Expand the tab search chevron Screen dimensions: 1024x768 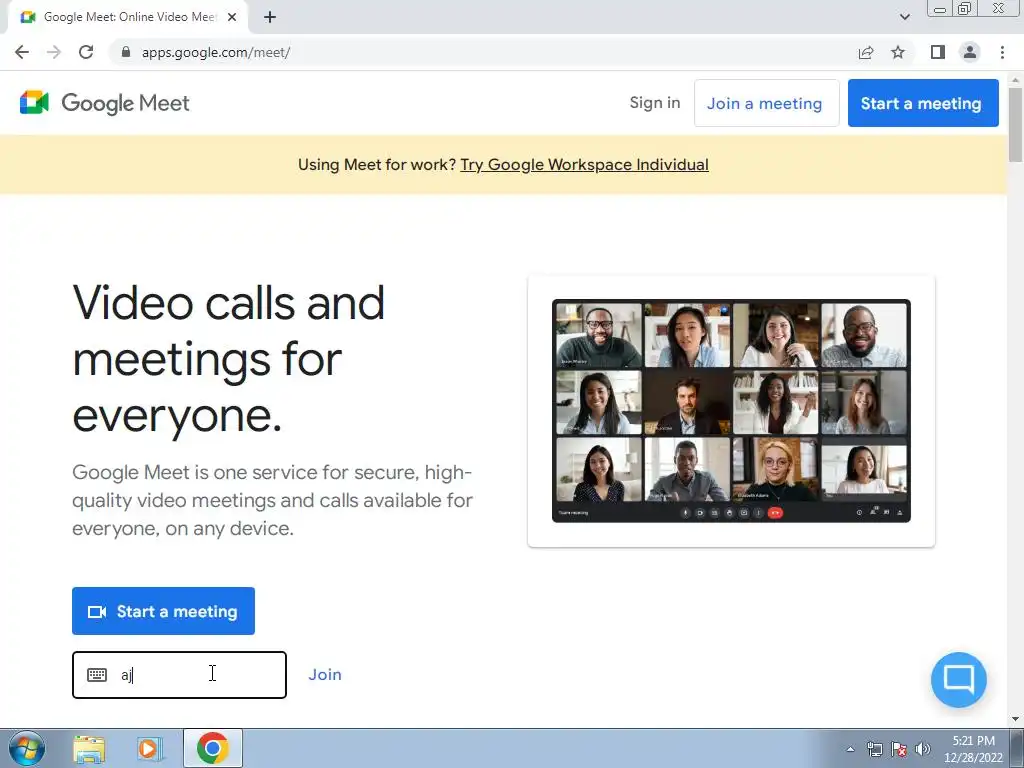tap(904, 17)
